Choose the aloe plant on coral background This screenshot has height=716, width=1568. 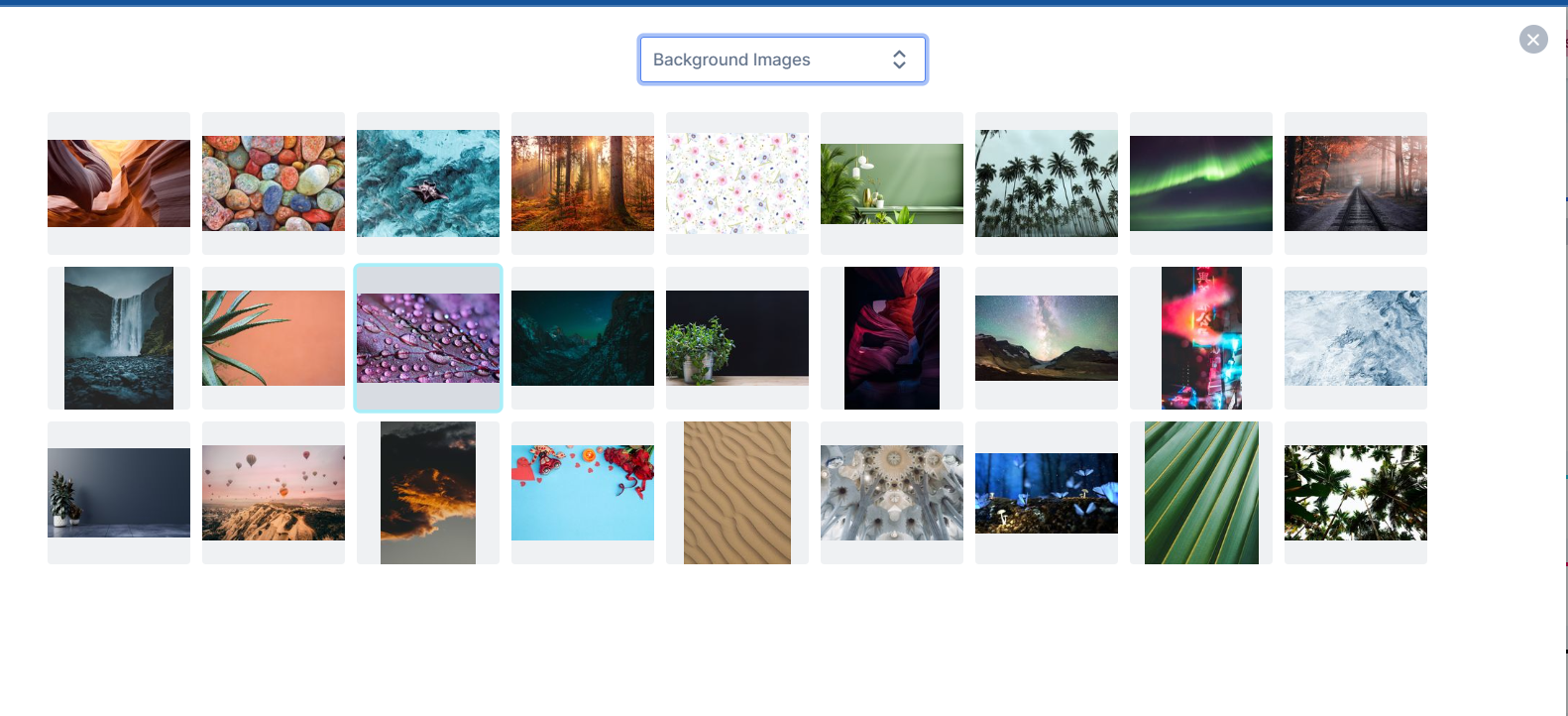pos(274,338)
